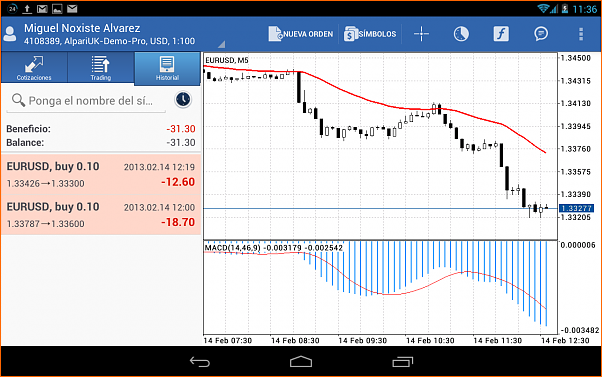Tap the 14 Feb 10:30 time label
Image resolution: width=602 pixels, height=377 pixels.
click(x=430, y=341)
